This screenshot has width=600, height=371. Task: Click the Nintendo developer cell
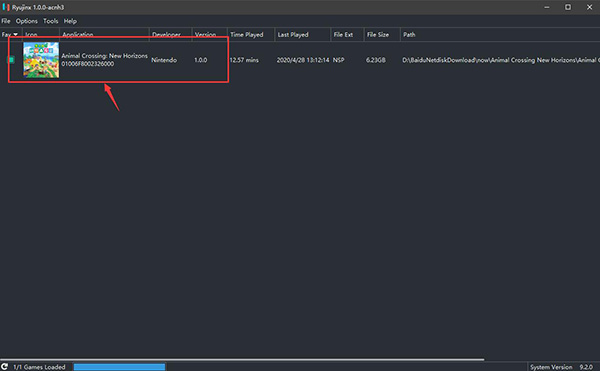[x=164, y=60]
